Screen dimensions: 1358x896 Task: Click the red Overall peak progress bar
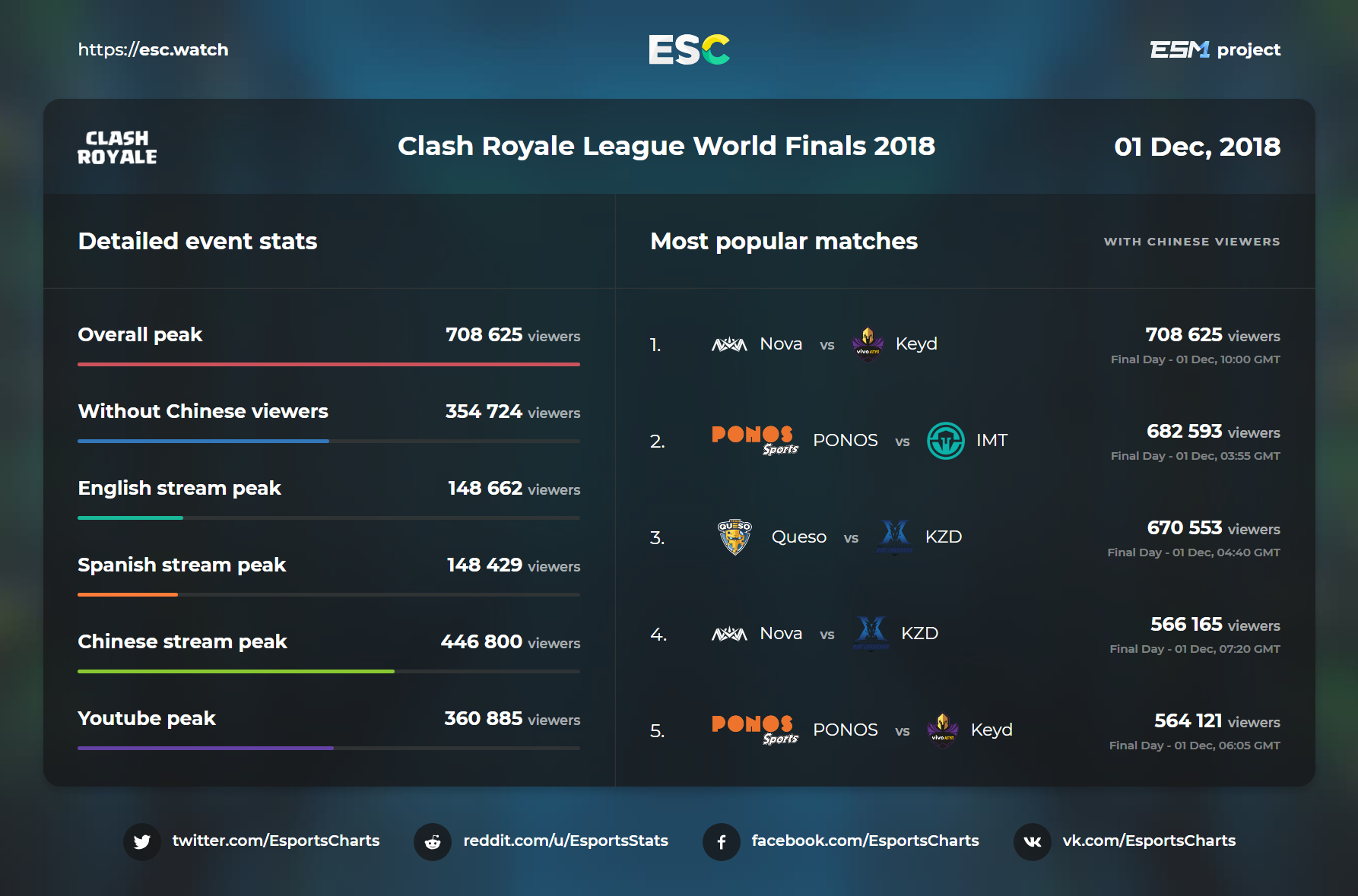(x=328, y=365)
